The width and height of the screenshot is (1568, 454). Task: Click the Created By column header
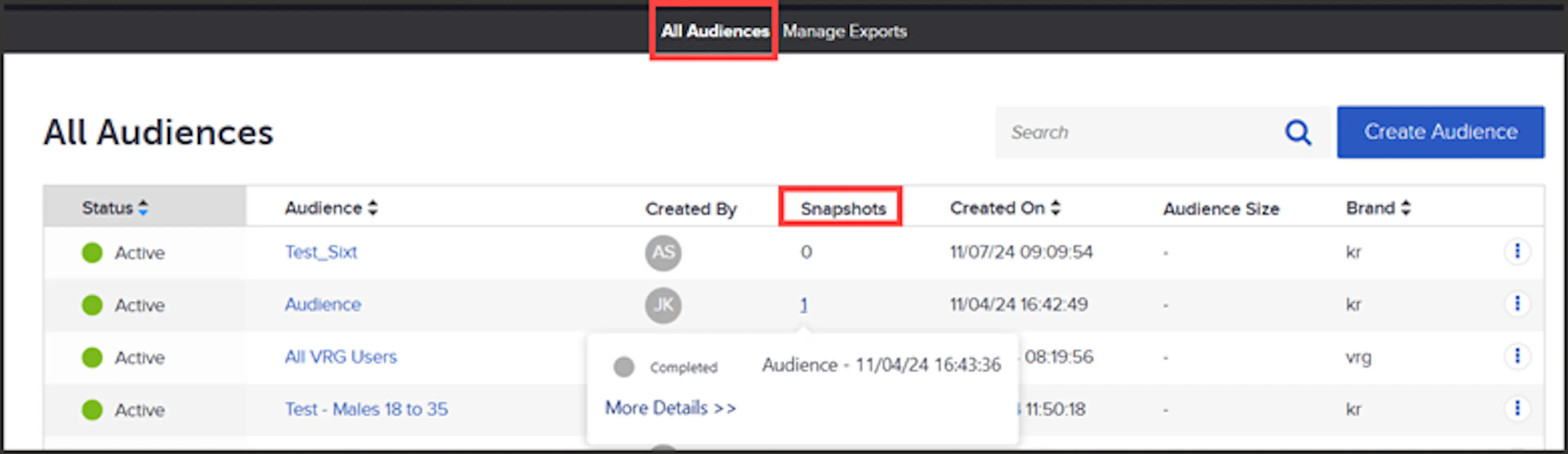click(691, 208)
